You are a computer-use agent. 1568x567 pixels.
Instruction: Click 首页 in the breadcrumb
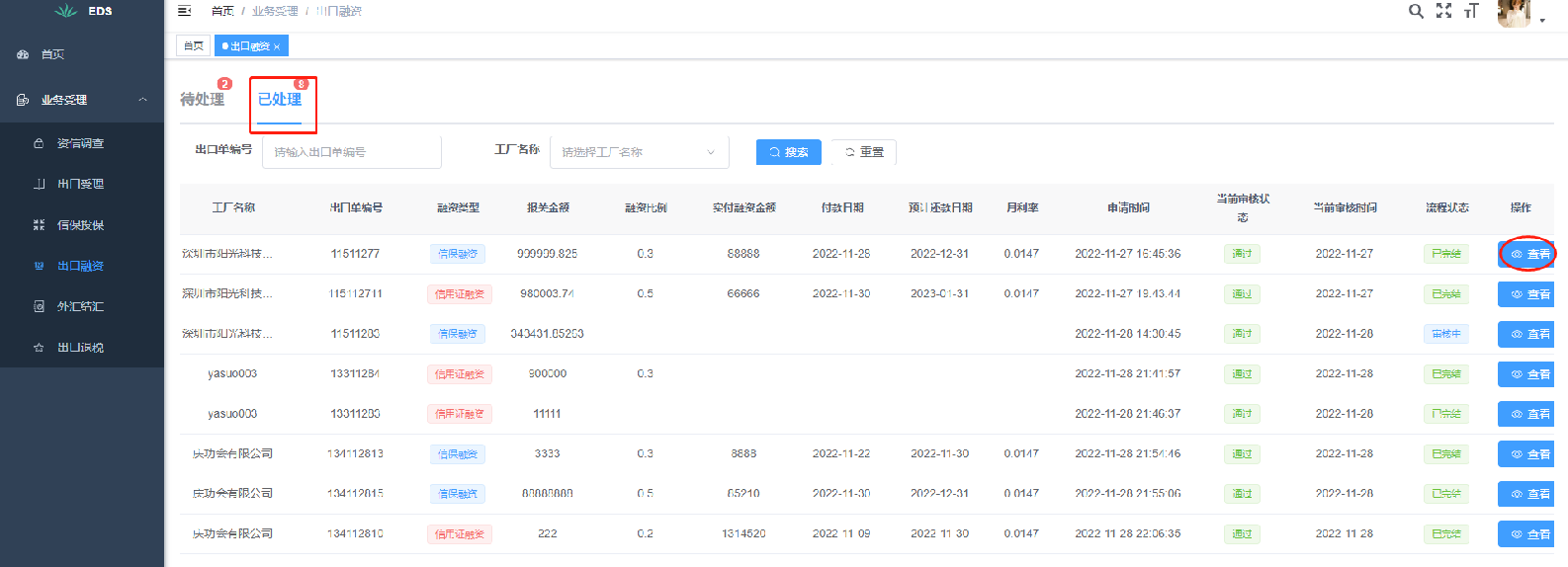[x=222, y=11]
